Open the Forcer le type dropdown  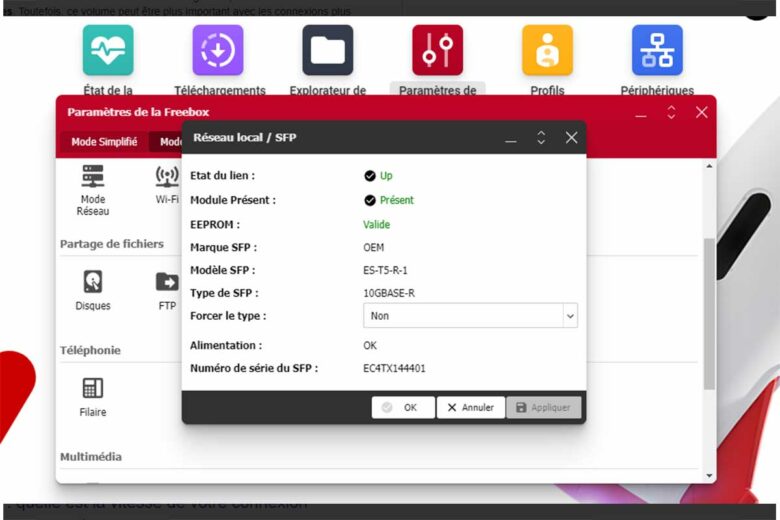click(470, 316)
